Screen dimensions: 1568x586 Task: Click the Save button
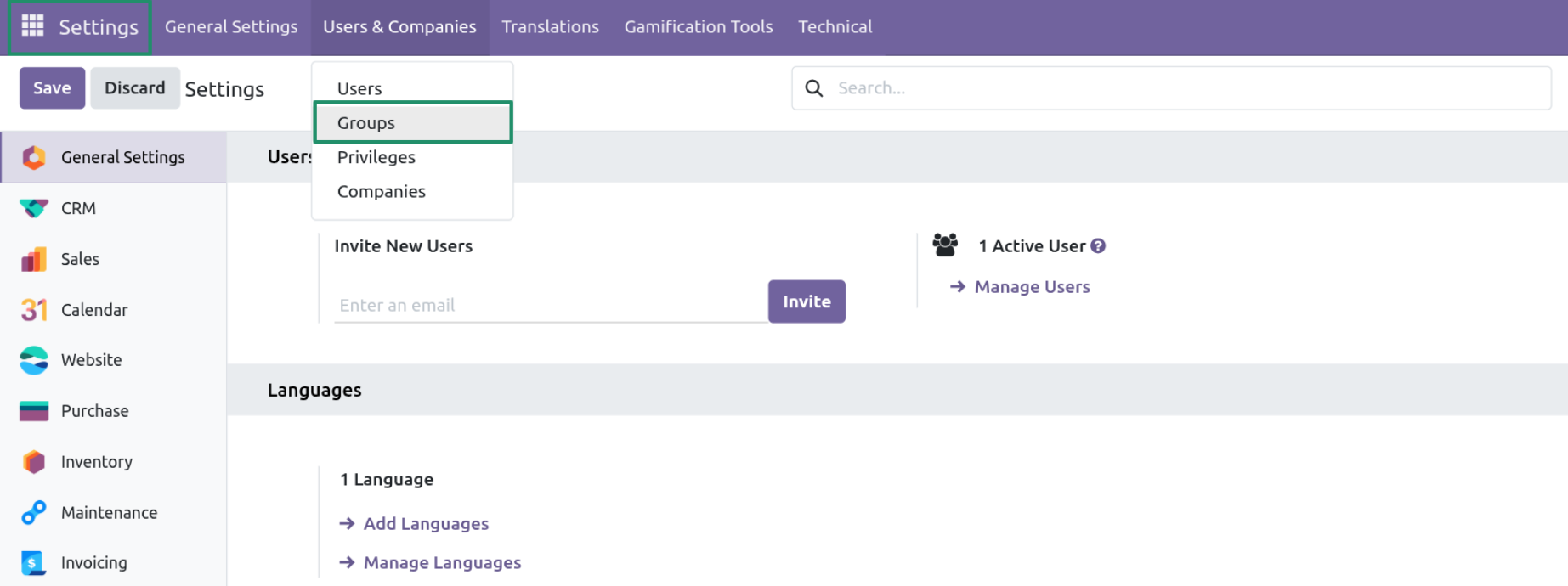click(x=52, y=88)
